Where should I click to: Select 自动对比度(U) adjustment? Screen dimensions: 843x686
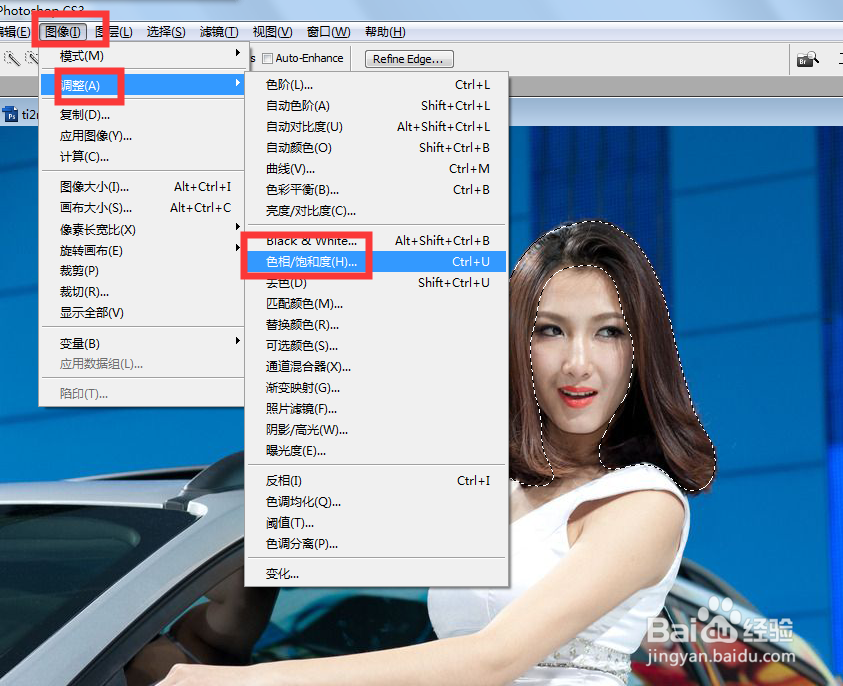click(x=376, y=126)
